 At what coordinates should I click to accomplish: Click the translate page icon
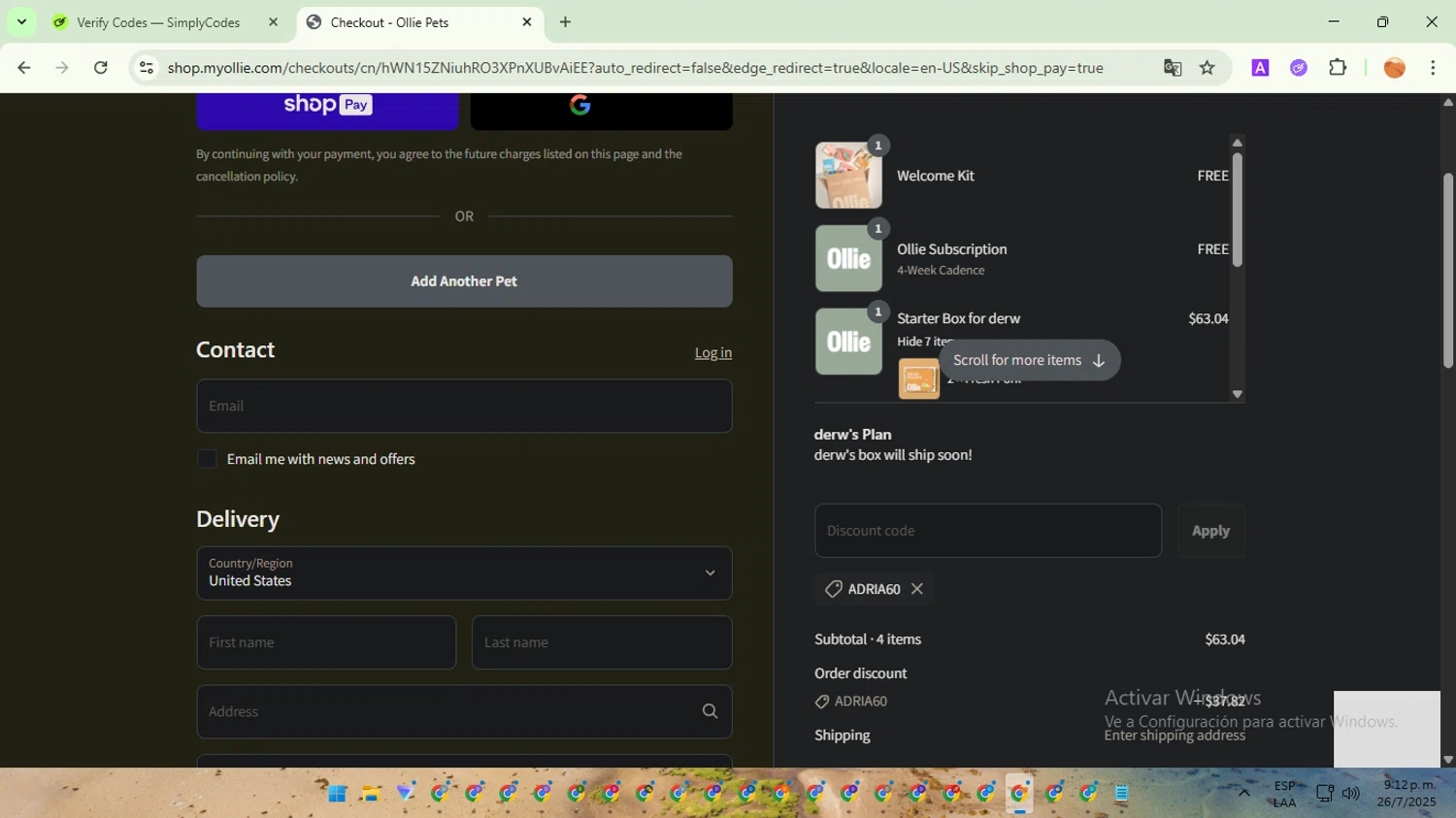pos(1173,68)
